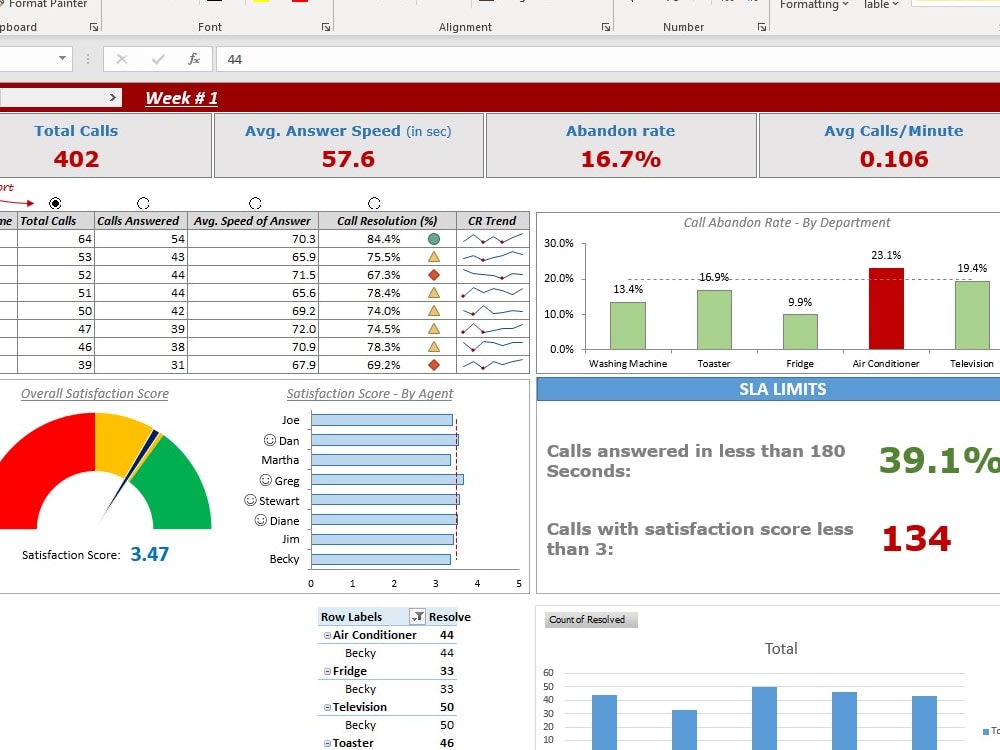Click the Overall Satisfaction Score title
Screen dimensions: 1000x750
pyautogui.click(x=95, y=393)
